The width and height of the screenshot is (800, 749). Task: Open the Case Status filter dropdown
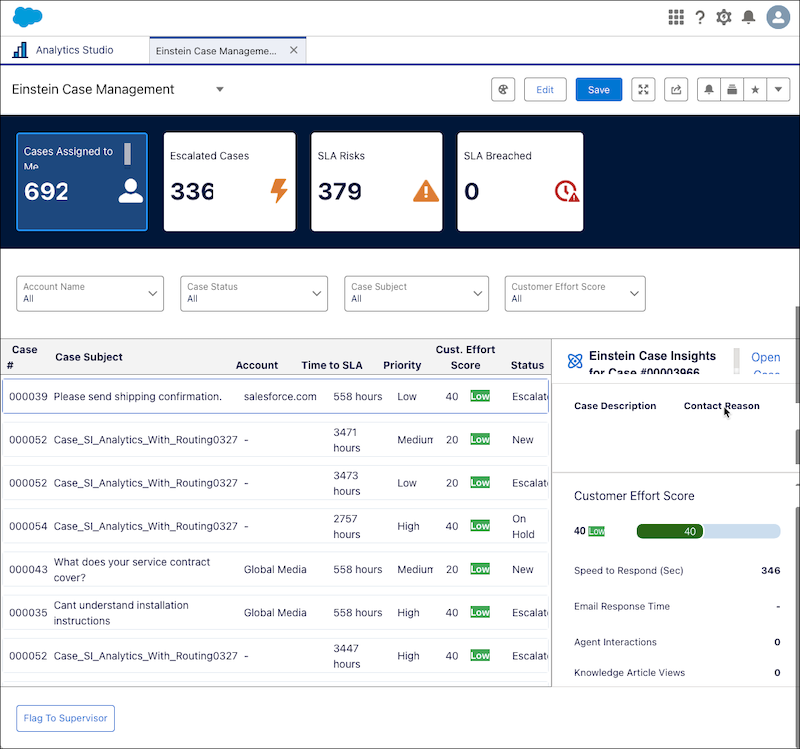[x=254, y=293]
